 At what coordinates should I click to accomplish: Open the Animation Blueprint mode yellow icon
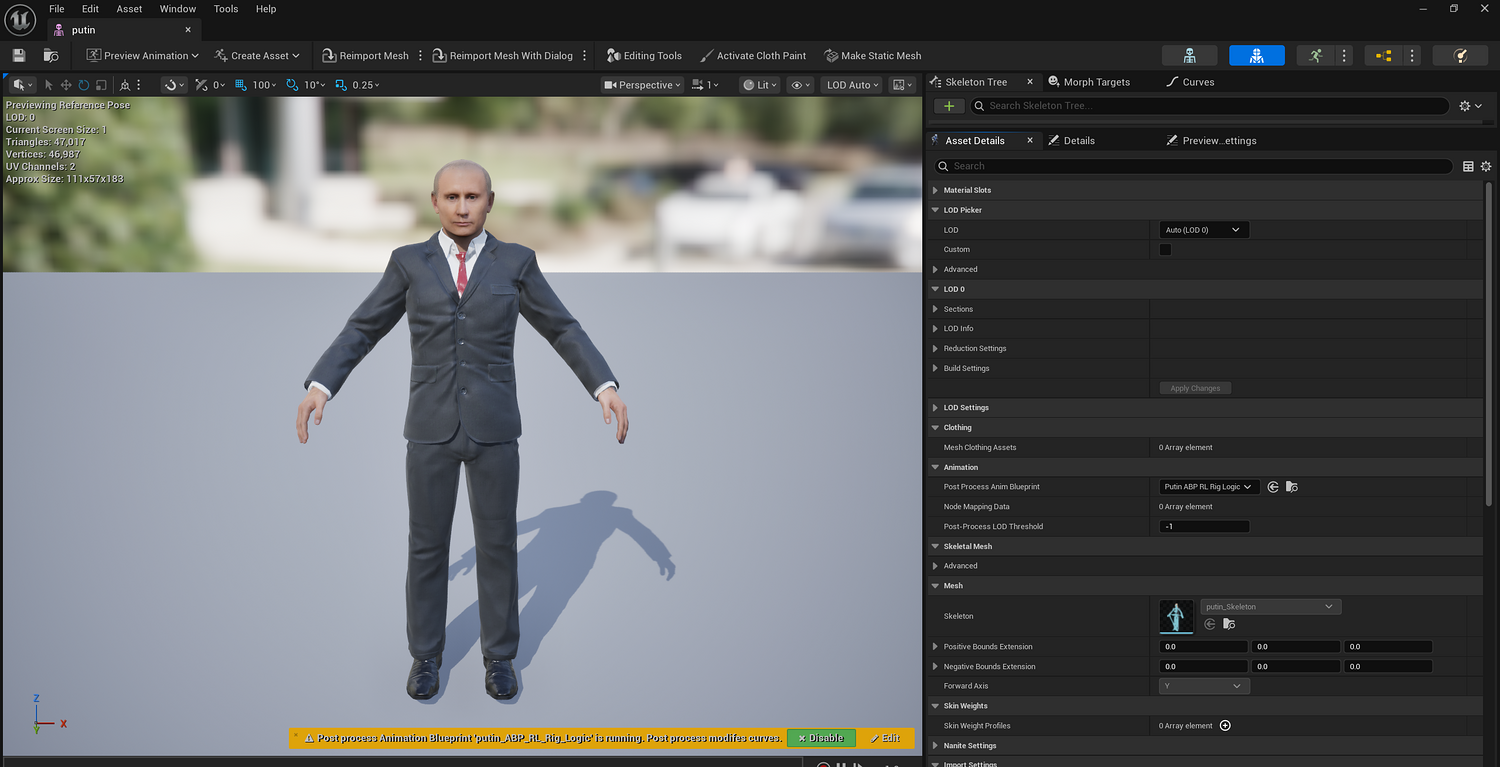[1384, 56]
